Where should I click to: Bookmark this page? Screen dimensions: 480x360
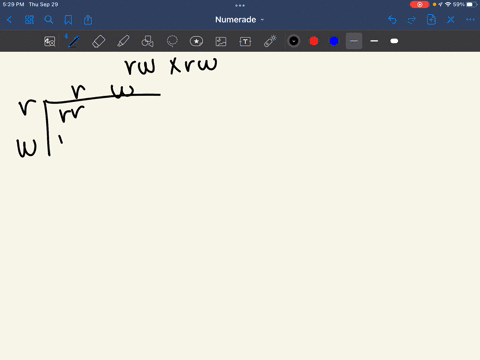point(68,20)
